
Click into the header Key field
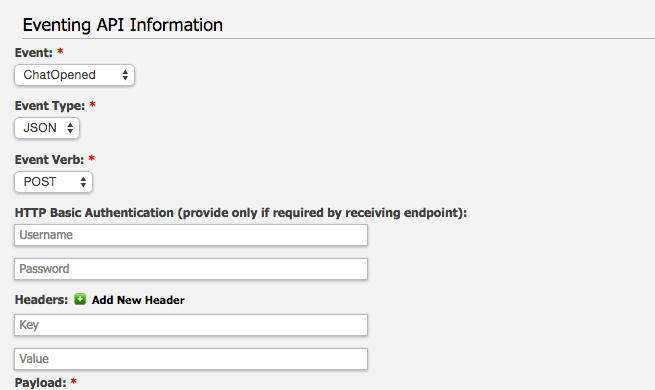(191, 325)
